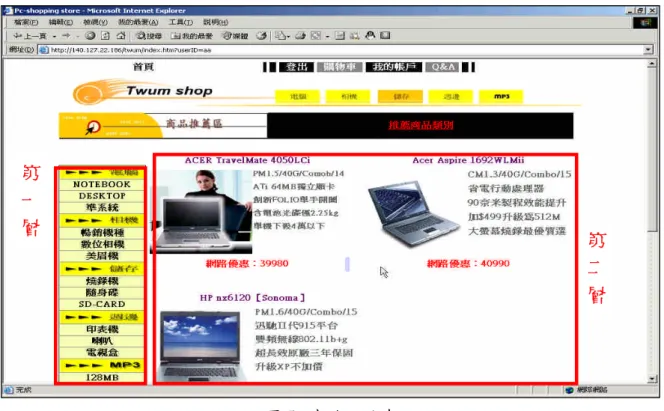Open the 編輯(E) menu
This screenshot has width=664, height=411.
pyautogui.click(x=61, y=22)
